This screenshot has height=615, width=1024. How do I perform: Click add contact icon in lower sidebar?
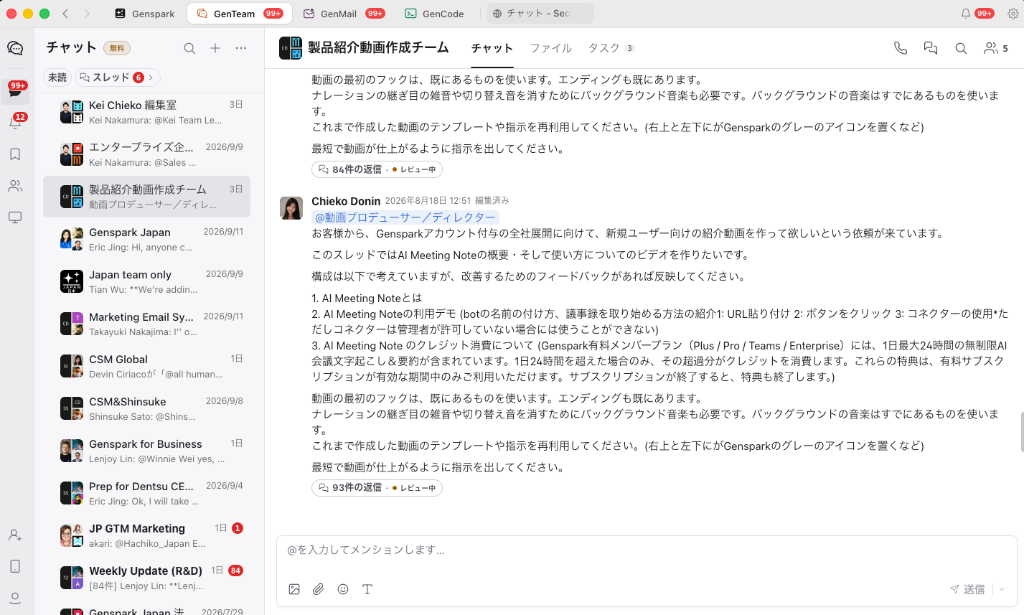15,535
